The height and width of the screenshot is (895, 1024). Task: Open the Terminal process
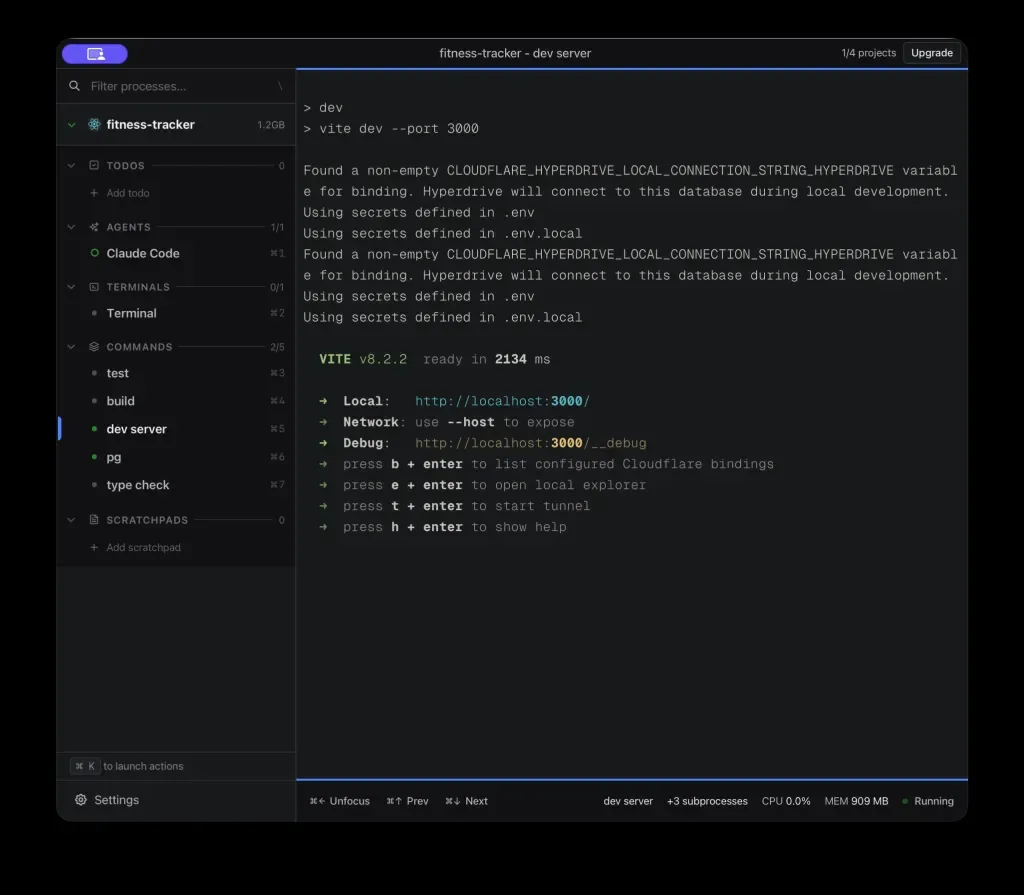[x=176, y=313]
